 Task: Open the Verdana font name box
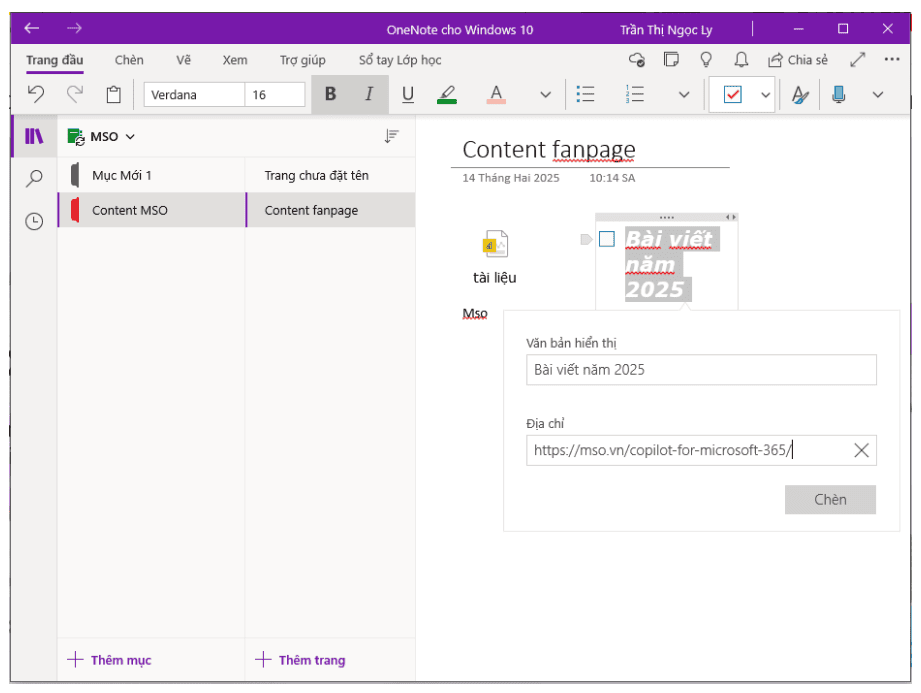194,95
